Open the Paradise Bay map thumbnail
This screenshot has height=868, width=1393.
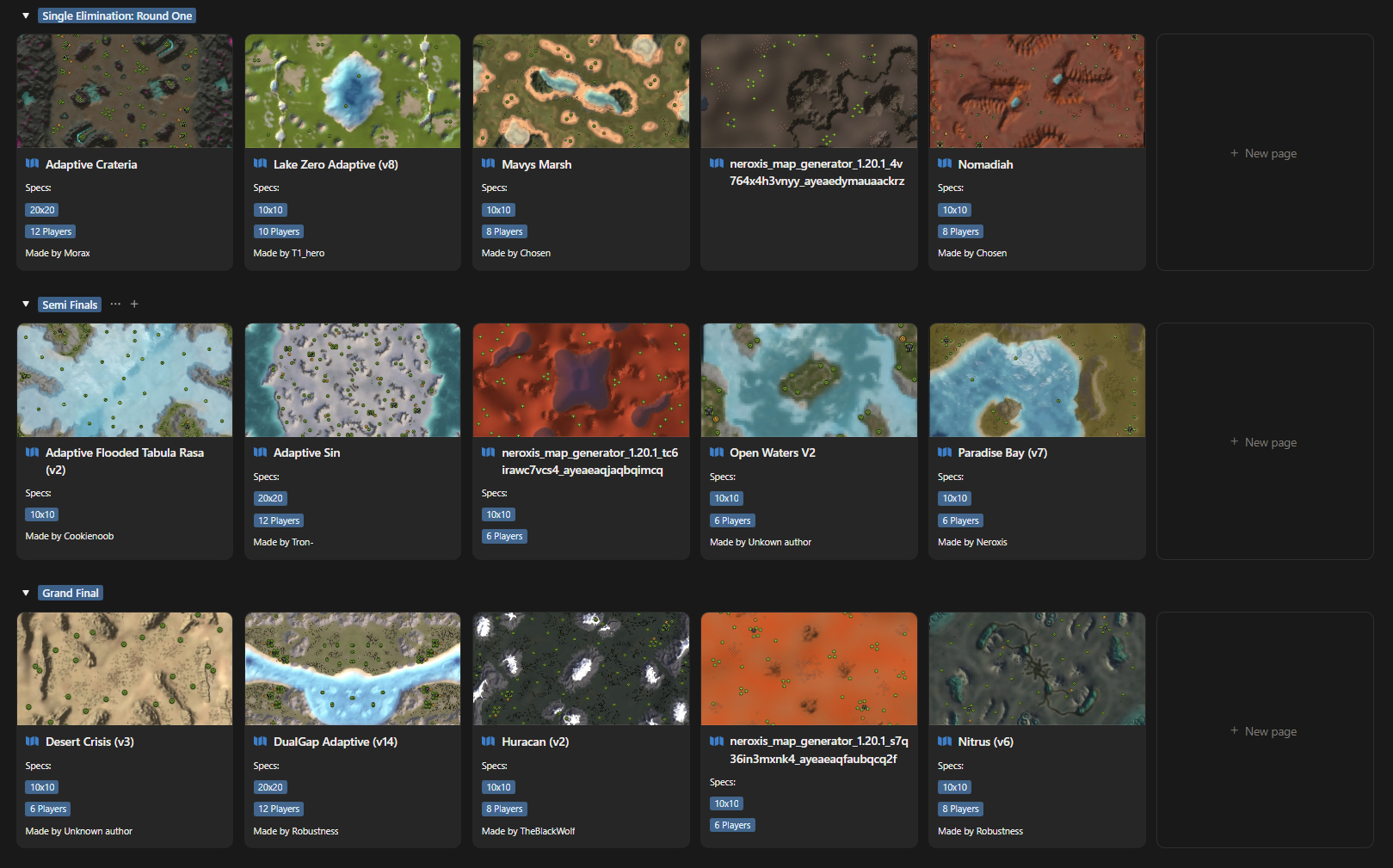[1037, 380]
